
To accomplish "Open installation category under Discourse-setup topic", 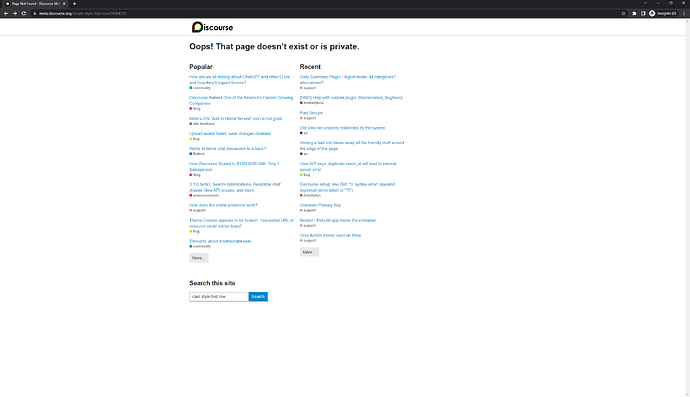I will click(x=310, y=195).
